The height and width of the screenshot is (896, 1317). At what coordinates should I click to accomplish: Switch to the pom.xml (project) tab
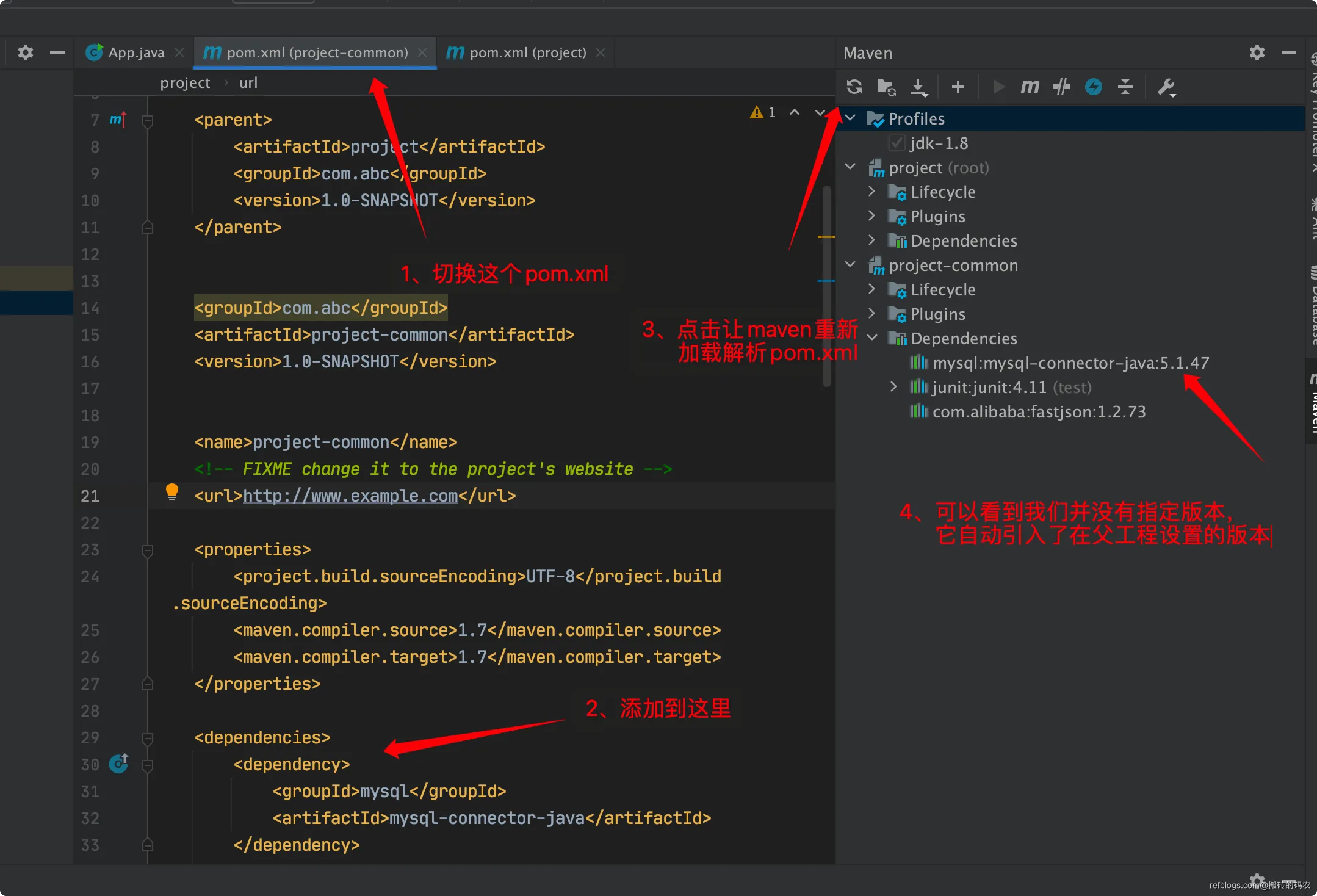pyautogui.click(x=527, y=52)
